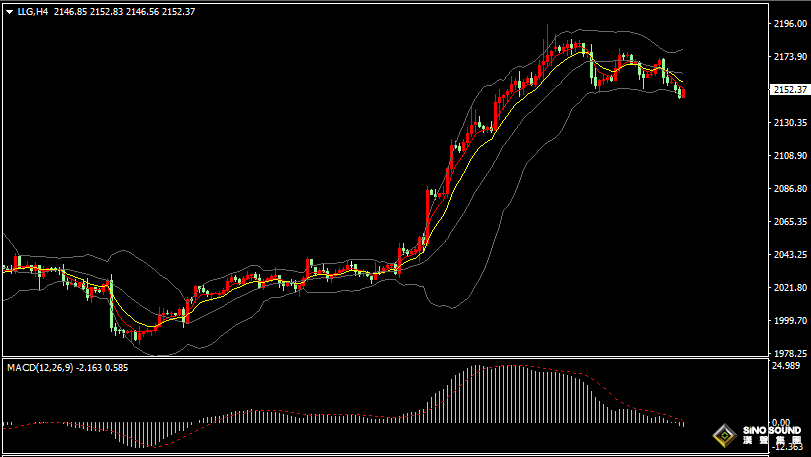Click the 2196.00 price axis label
Viewport: 811px width, 457px height.
click(791, 23)
